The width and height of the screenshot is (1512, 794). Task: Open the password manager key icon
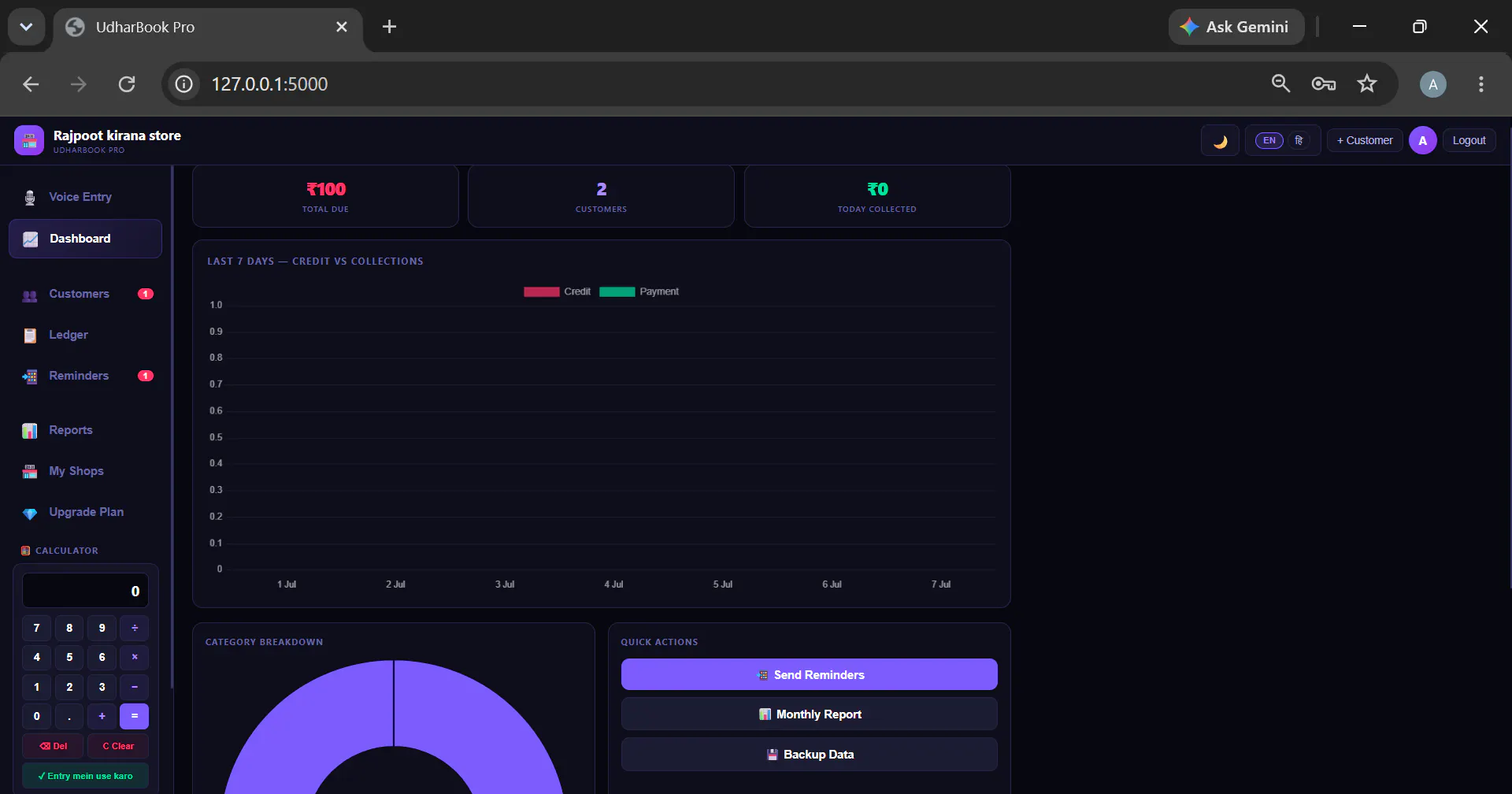1323,83
